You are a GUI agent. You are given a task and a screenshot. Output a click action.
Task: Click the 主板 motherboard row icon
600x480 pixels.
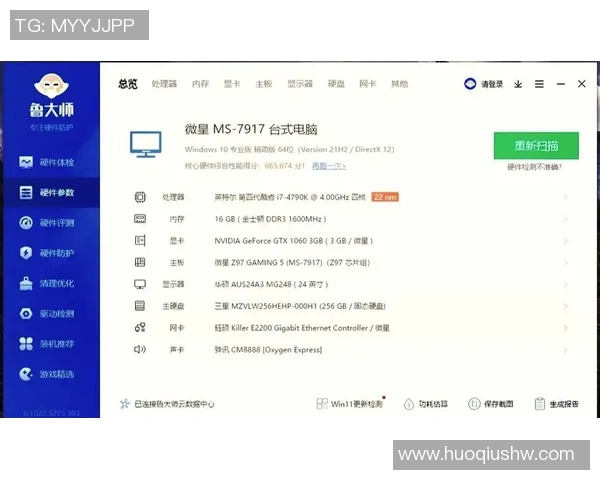click(140, 262)
